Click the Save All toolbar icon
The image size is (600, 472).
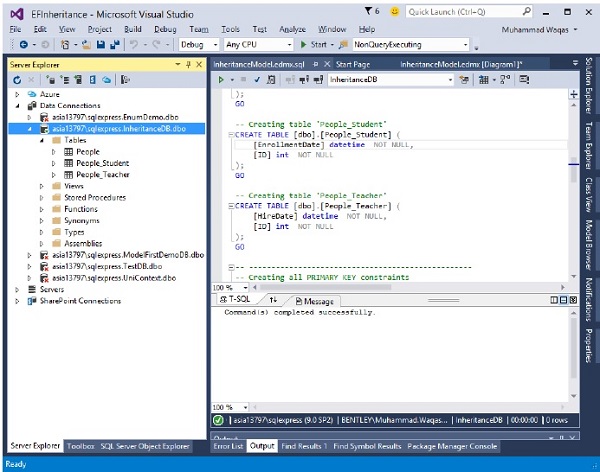tap(115, 45)
